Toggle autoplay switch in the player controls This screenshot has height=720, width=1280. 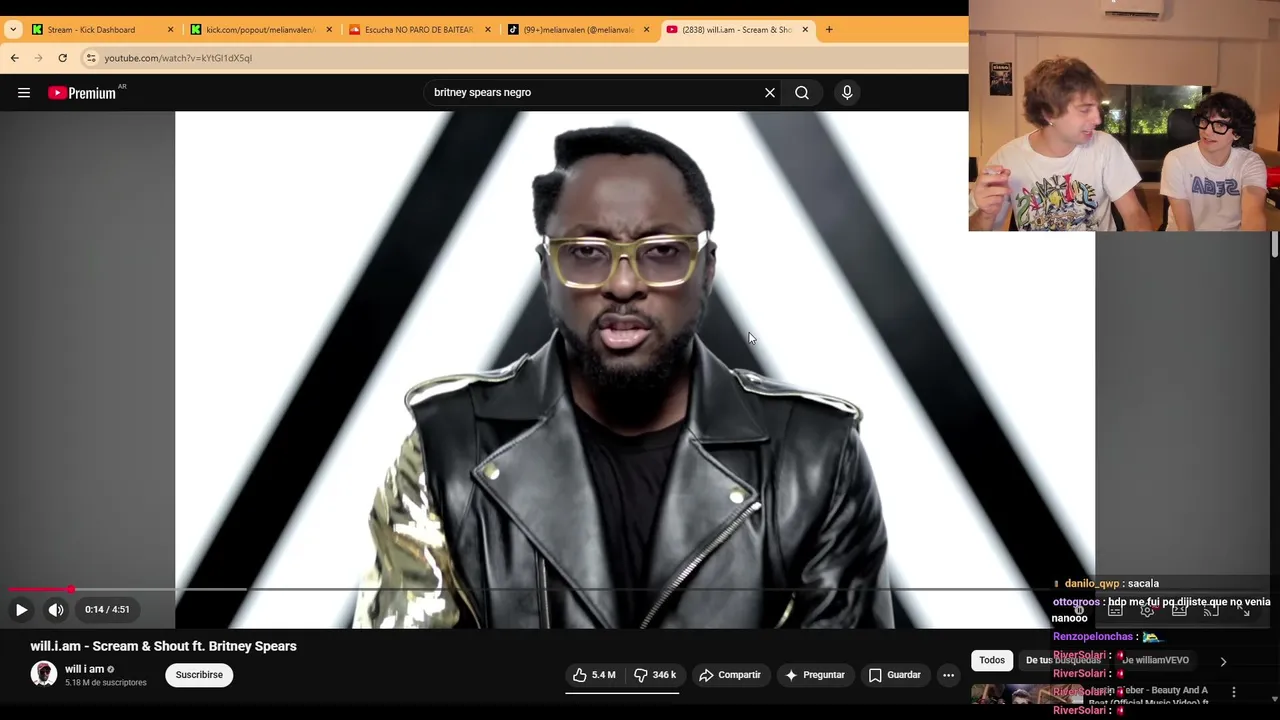pyautogui.click(x=1079, y=610)
